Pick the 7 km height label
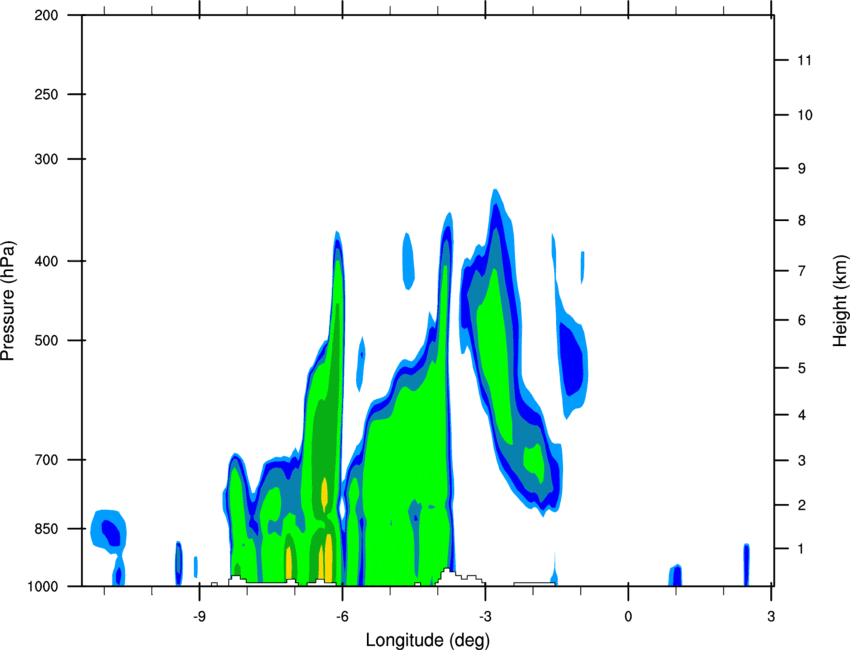Viewport: 850px width, 650px height. 802,271
